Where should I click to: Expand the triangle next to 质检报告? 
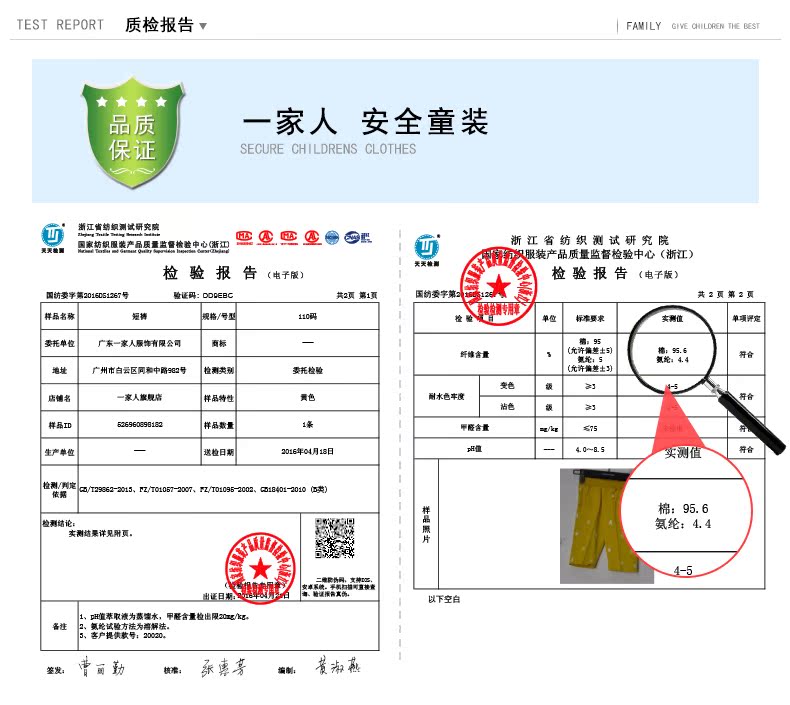pyautogui.click(x=203, y=26)
